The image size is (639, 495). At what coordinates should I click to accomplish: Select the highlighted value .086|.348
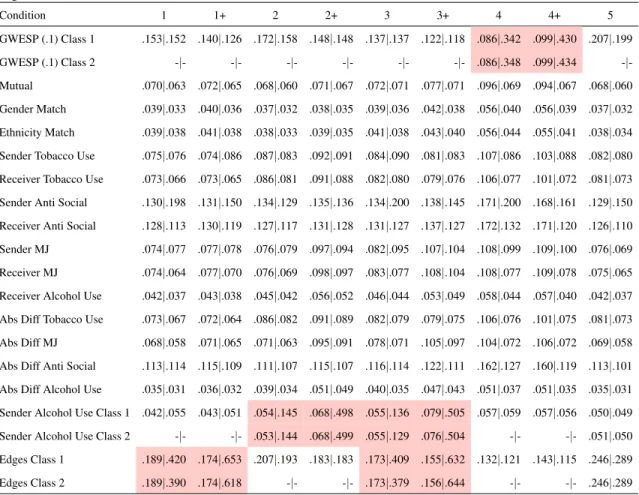tap(498, 62)
